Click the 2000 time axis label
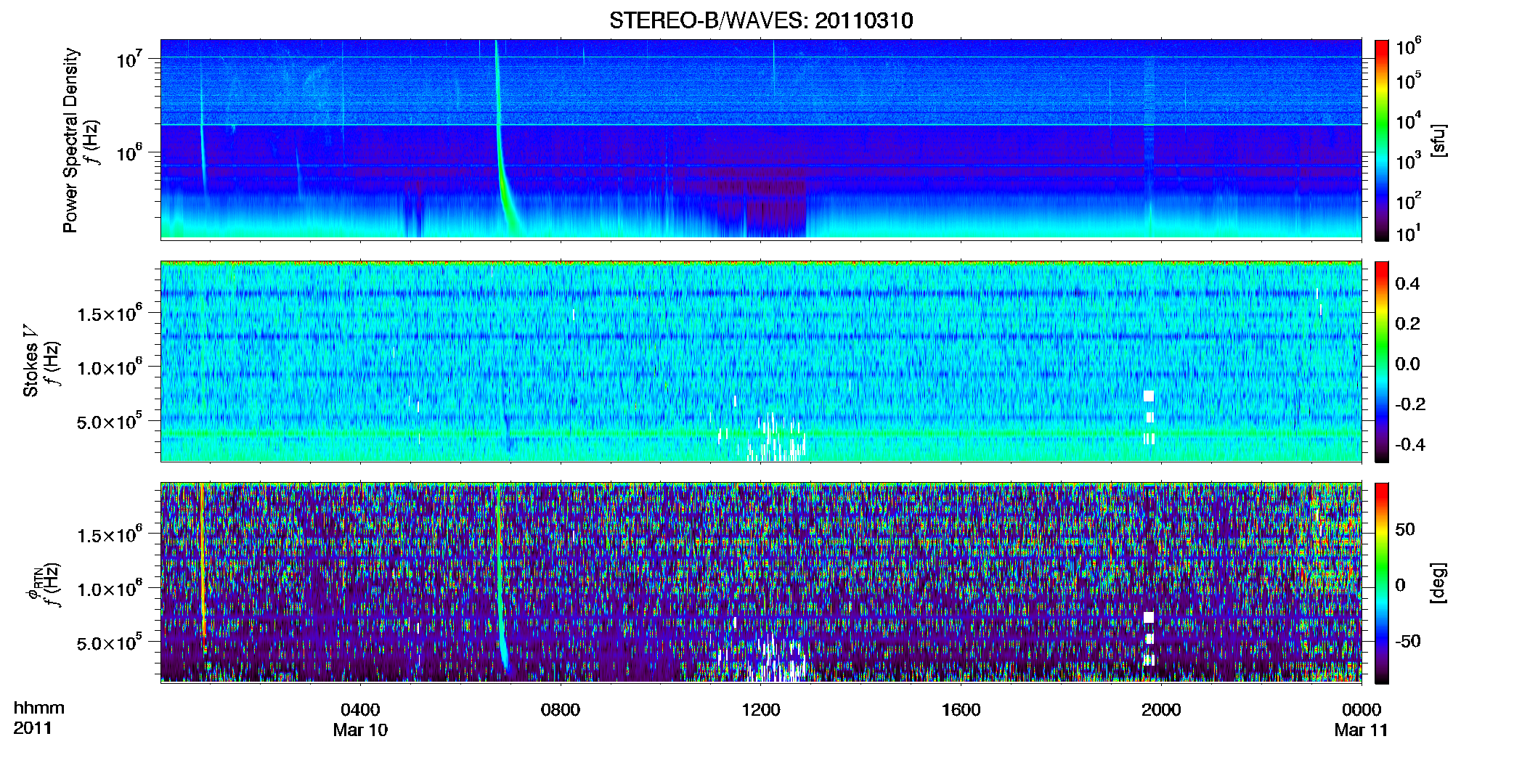 click(x=1161, y=709)
